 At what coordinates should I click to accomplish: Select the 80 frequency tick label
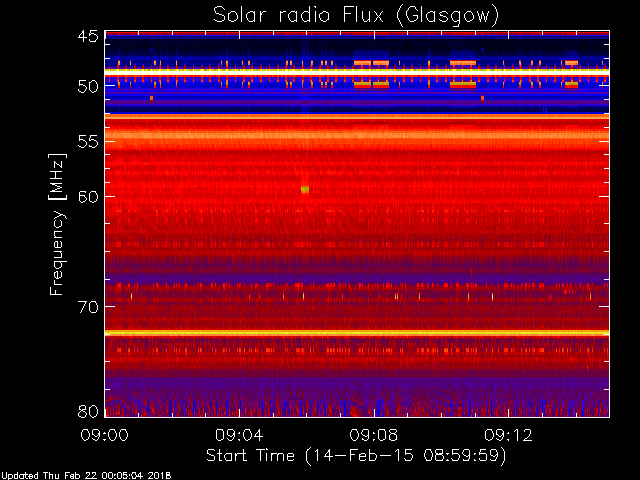tap(88, 411)
